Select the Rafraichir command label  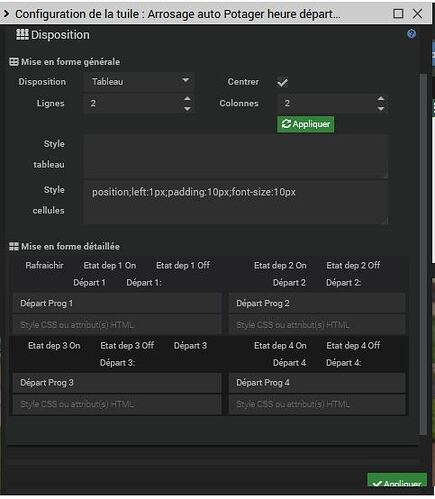click(x=44, y=265)
